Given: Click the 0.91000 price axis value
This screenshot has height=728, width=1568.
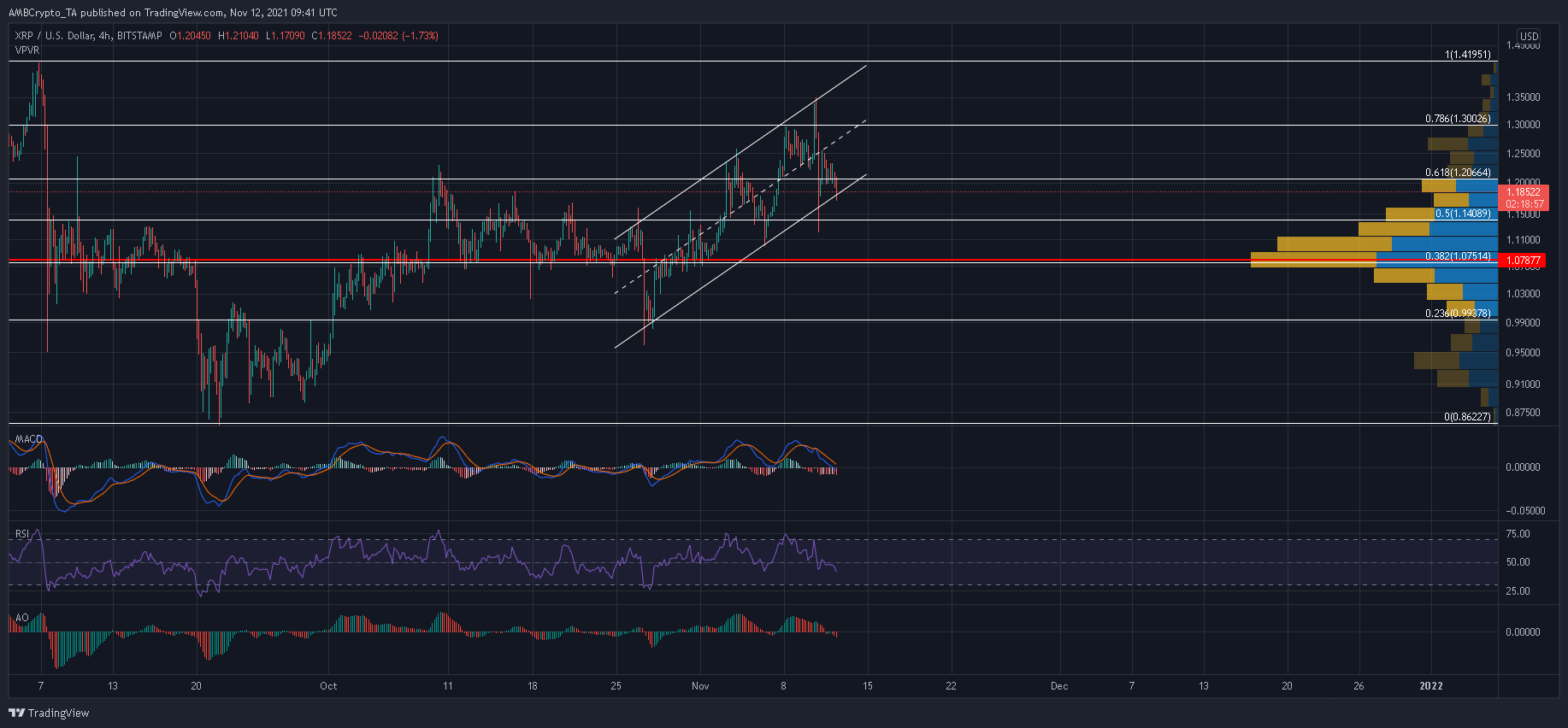Looking at the screenshot, I should pyautogui.click(x=1523, y=385).
